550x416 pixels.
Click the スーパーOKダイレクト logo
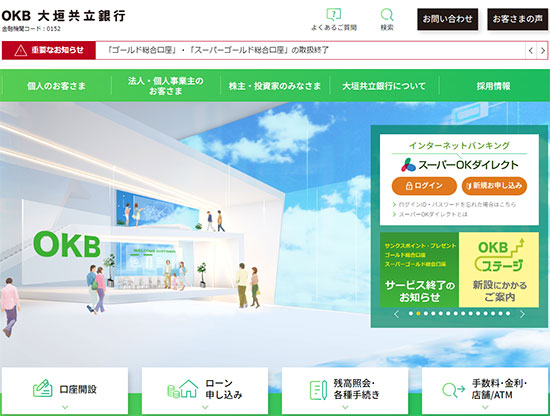coord(460,165)
